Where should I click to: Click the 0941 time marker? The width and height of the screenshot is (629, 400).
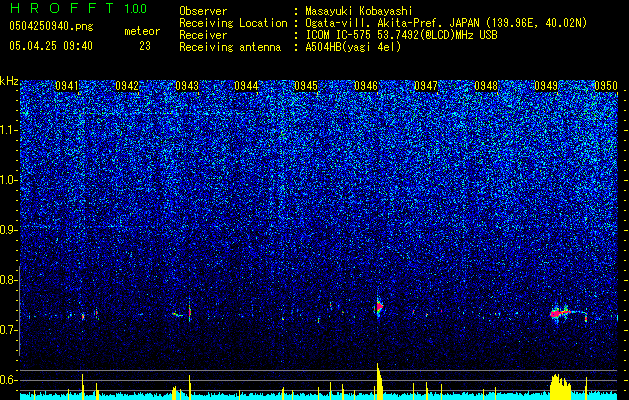coord(67,86)
